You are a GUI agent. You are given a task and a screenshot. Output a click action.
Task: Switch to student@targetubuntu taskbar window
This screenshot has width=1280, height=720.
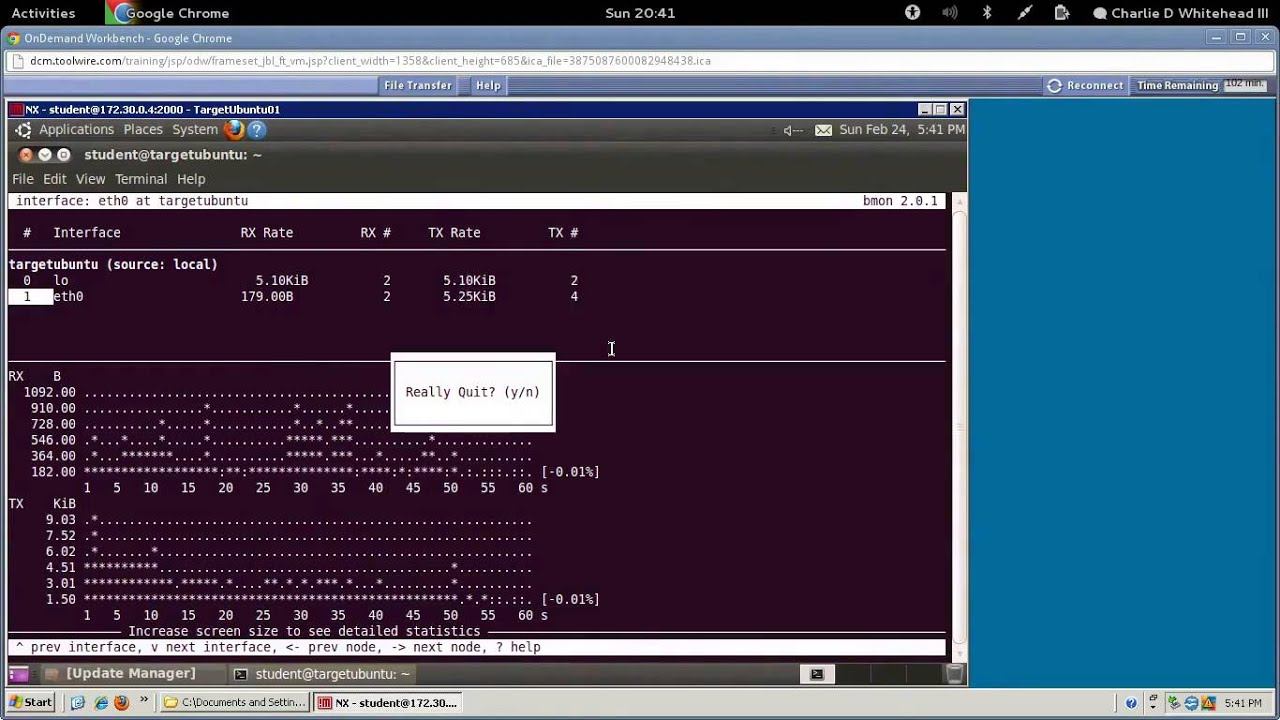[x=322, y=674]
